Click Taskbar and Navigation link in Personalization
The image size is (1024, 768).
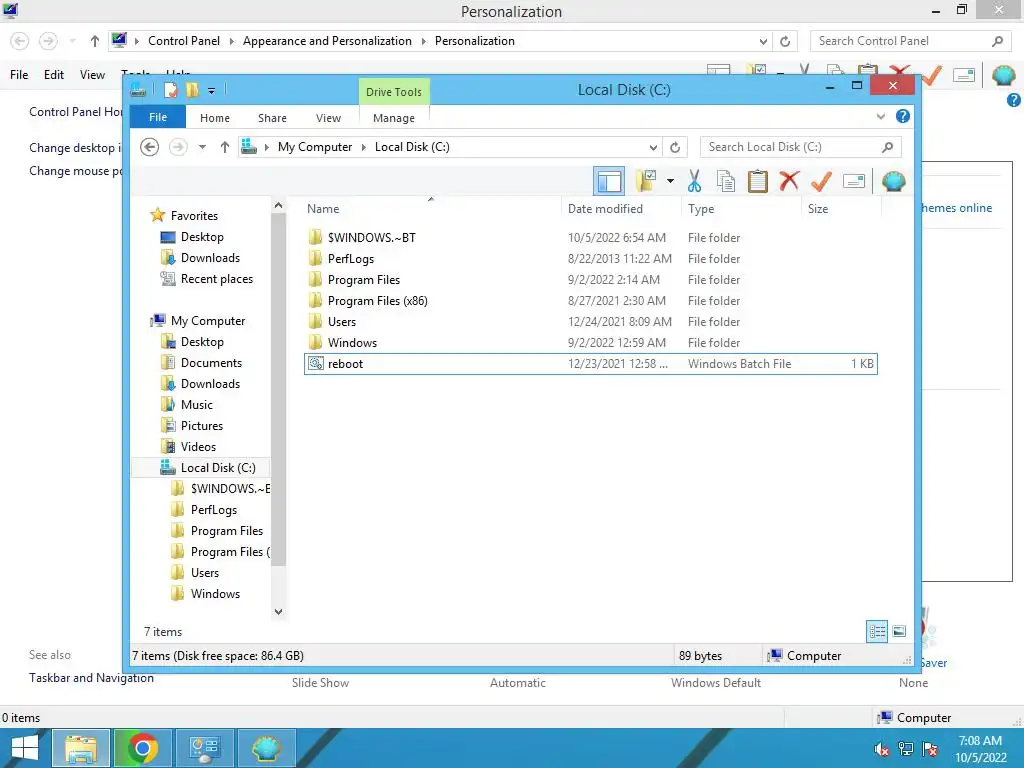[x=91, y=678]
